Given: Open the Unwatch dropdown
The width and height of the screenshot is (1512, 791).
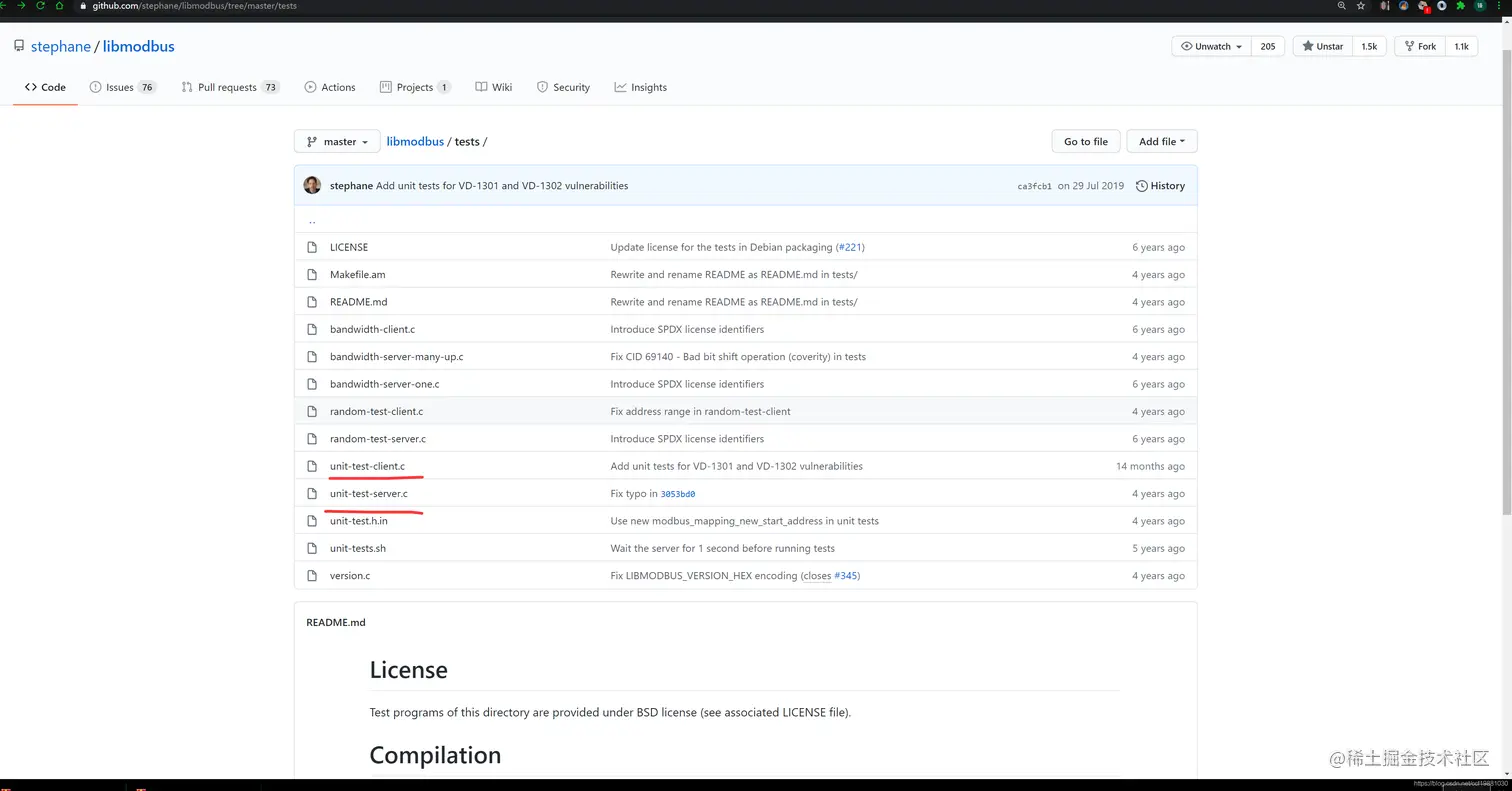Looking at the screenshot, I should pyautogui.click(x=1211, y=46).
